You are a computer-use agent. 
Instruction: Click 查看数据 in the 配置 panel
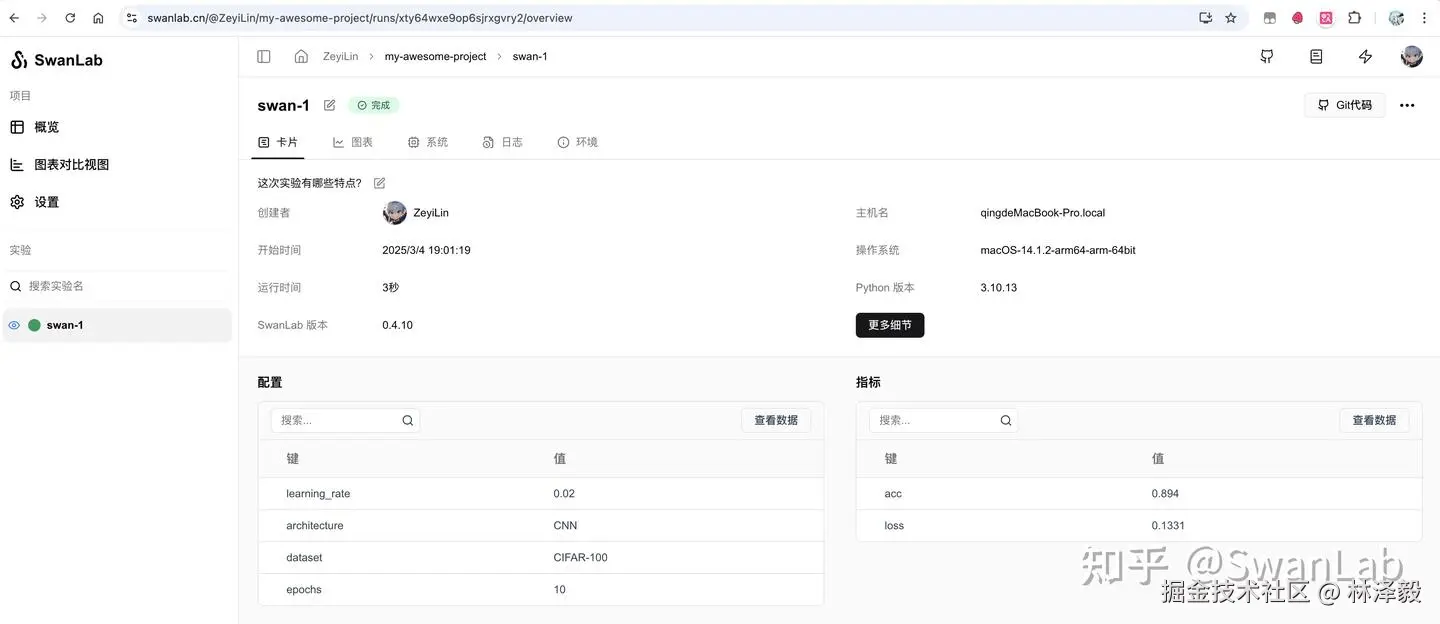[x=776, y=421]
